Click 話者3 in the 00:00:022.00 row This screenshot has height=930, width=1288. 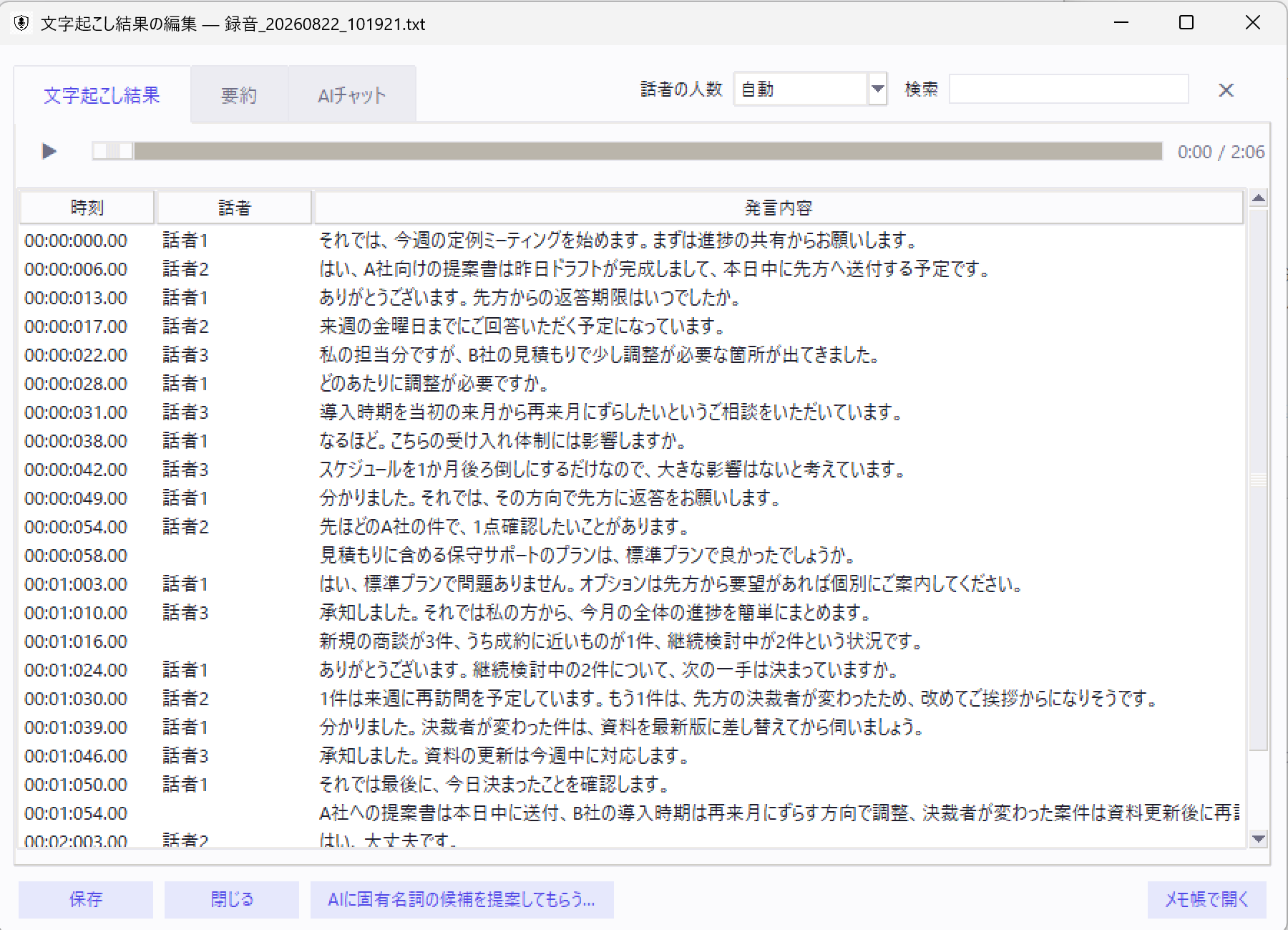(185, 355)
